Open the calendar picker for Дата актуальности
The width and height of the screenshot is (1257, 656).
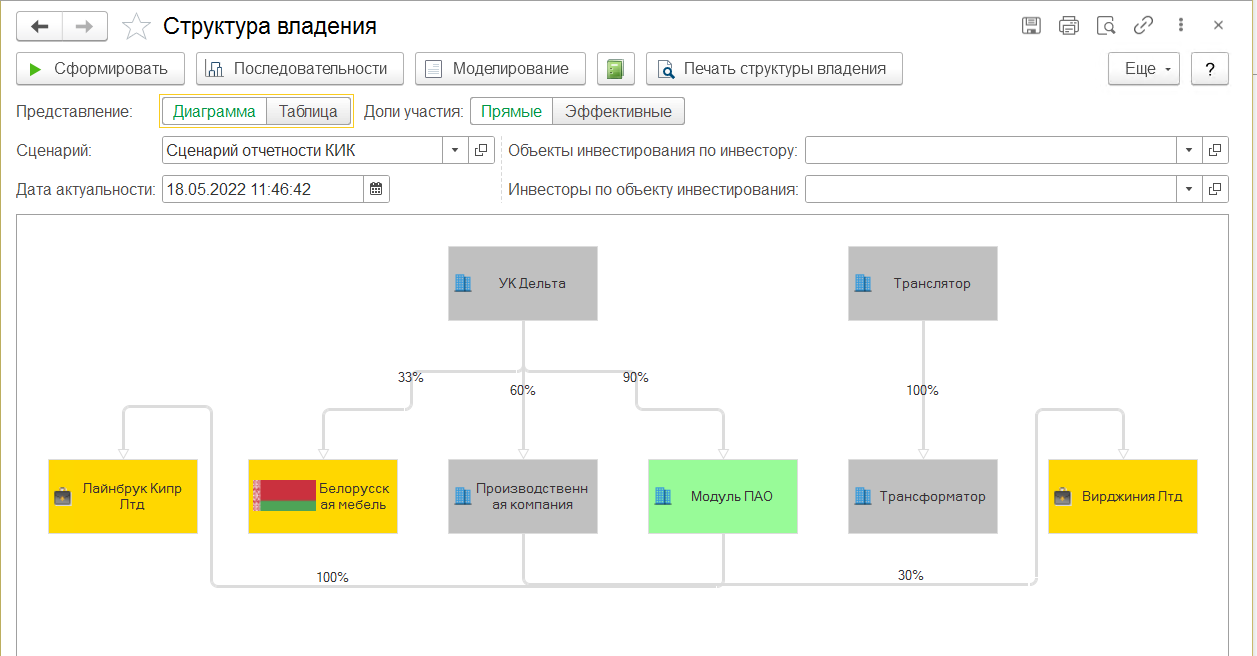pos(376,189)
